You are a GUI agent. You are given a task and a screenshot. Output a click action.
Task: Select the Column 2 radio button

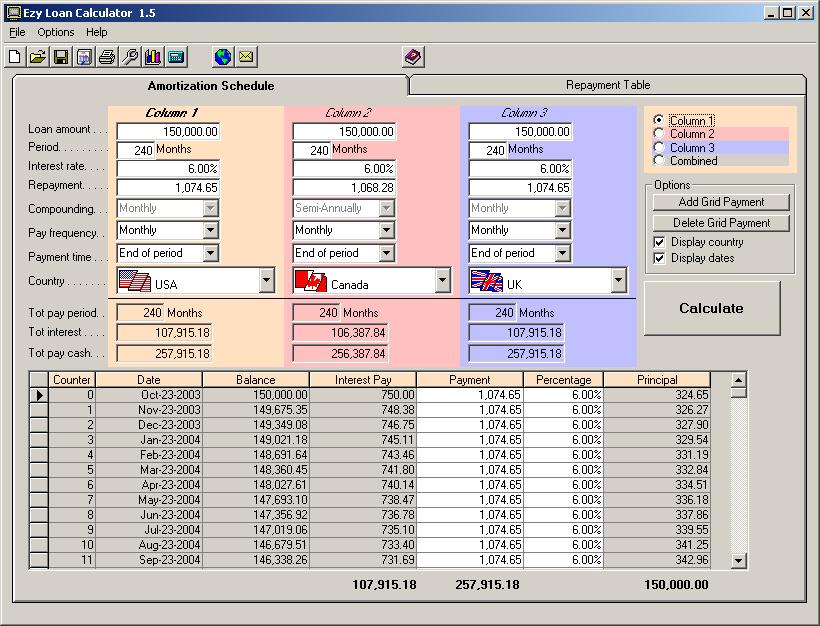pyautogui.click(x=659, y=133)
